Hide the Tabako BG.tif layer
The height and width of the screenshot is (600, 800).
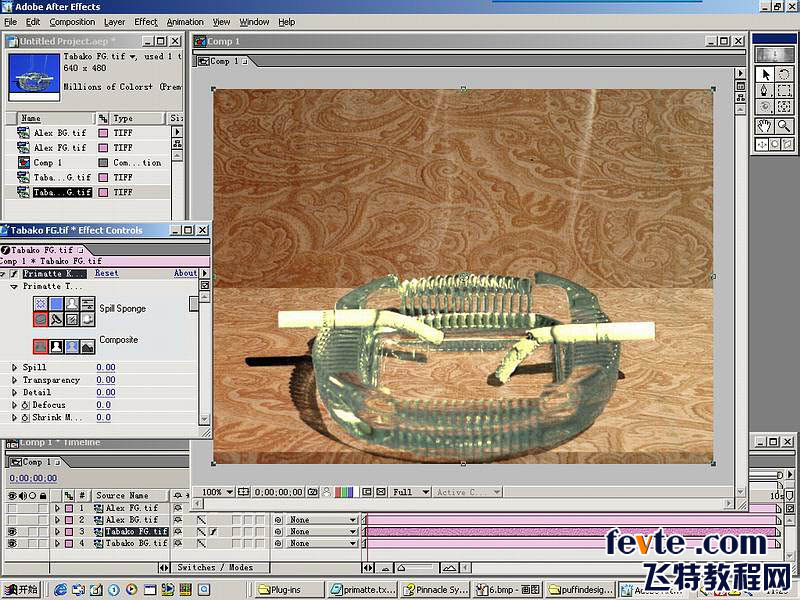pyautogui.click(x=12, y=543)
